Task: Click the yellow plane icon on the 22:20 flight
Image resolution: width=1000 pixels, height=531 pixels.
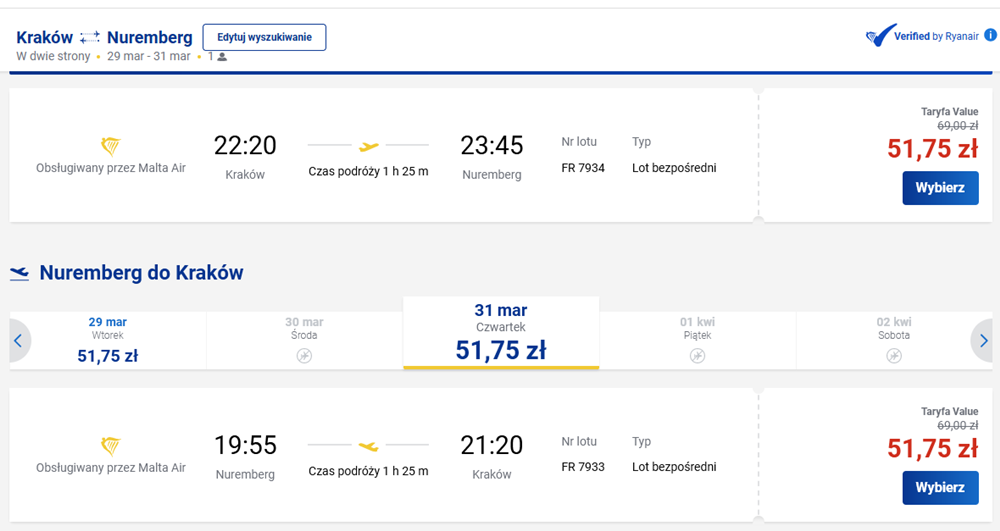Action: pyautogui.click(x=369, y=147)
